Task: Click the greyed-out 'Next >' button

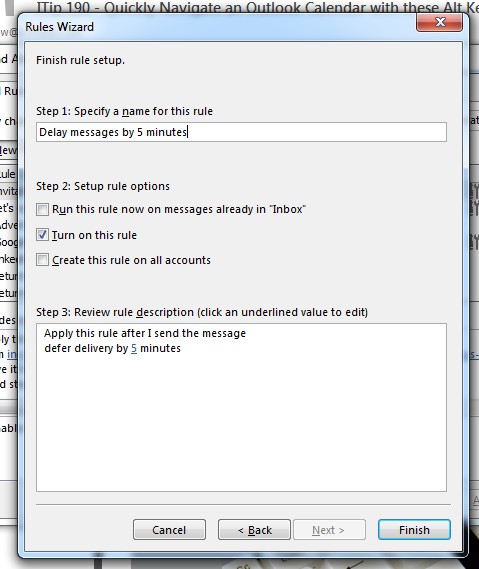Action: click(329, 530)
